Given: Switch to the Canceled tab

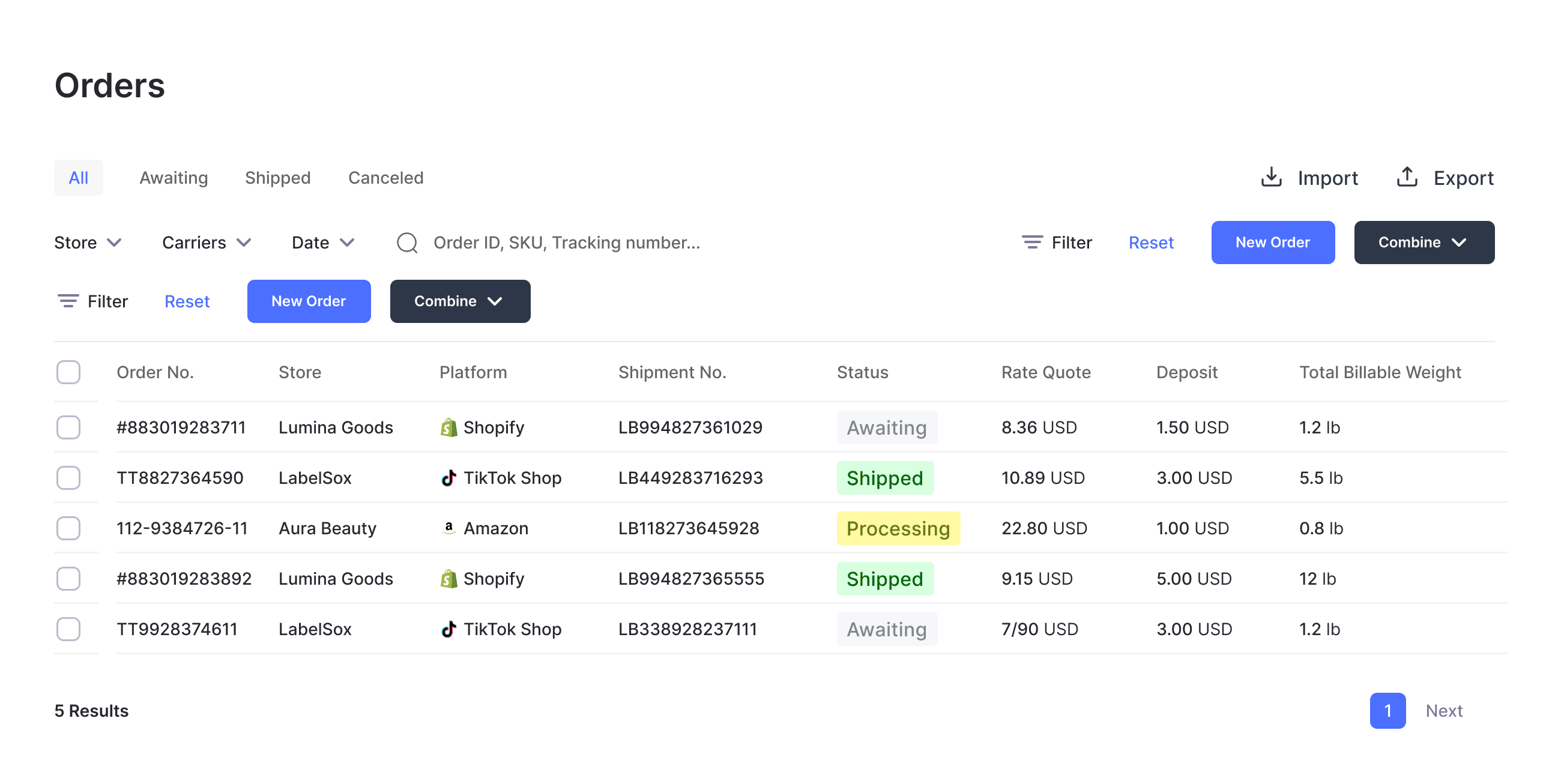Looking at the screenshot, I should [x=385, y=178].
